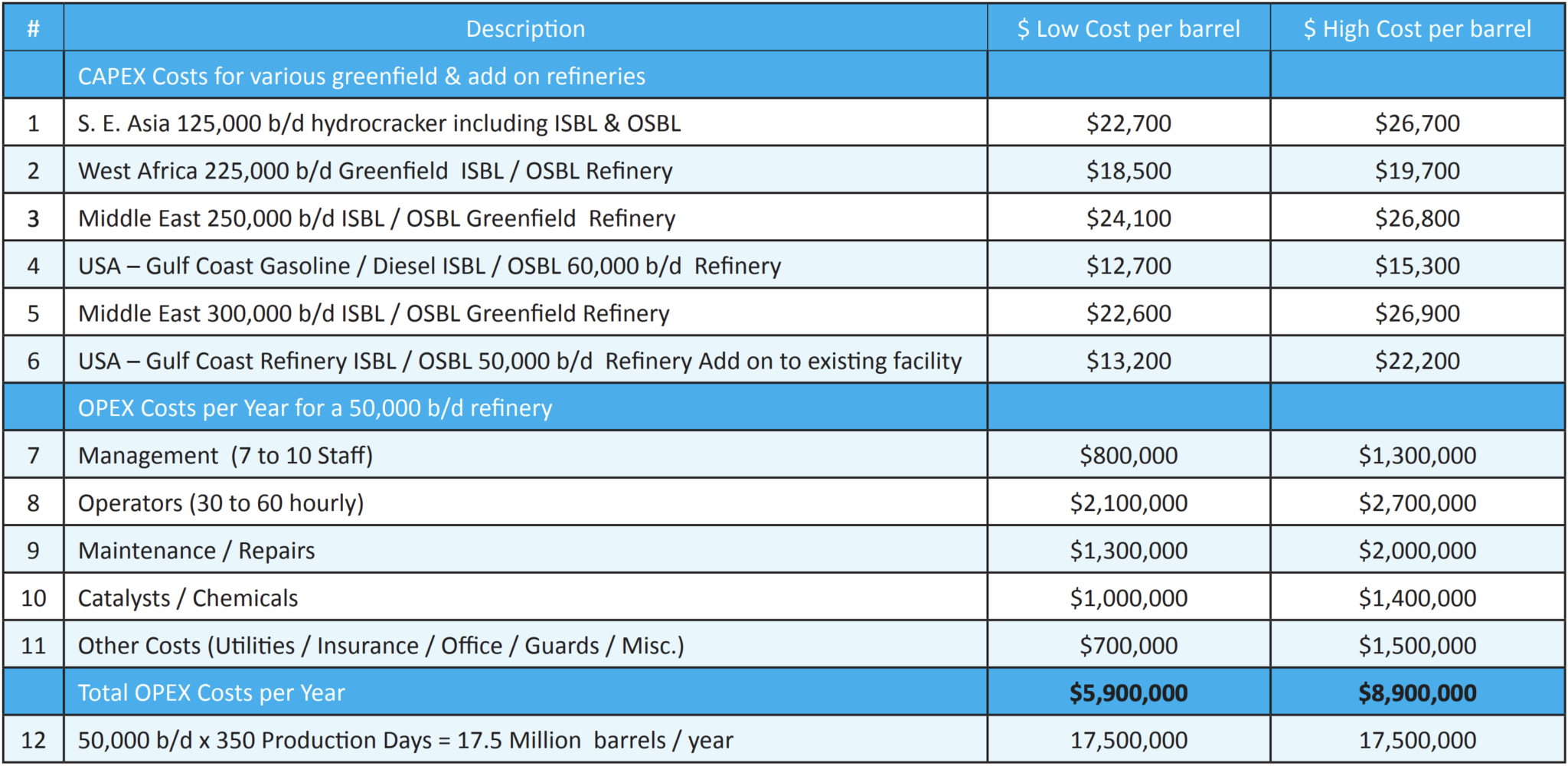
Task: Select the Maintenance / Repairs description
Action: point(195,549)
